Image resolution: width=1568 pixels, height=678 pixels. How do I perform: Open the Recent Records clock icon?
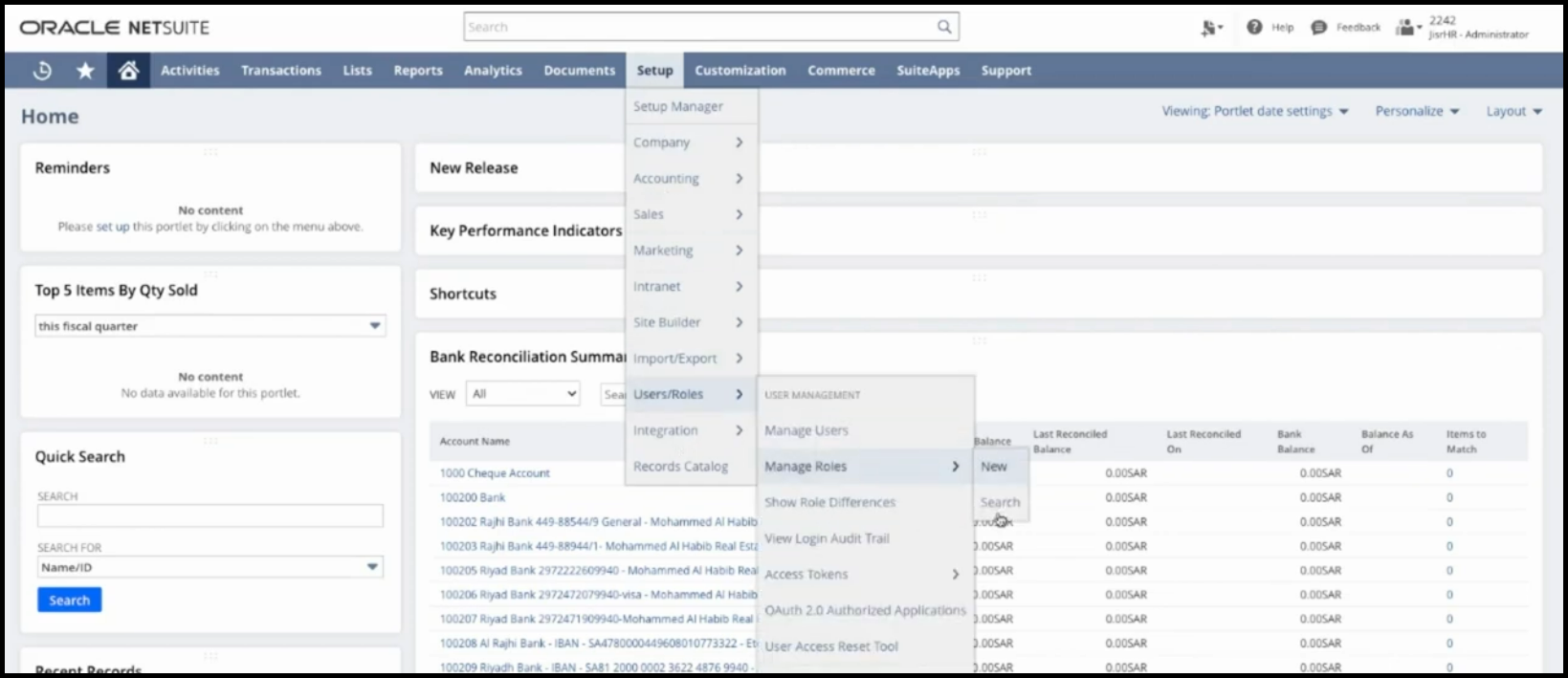coord(42,71)
